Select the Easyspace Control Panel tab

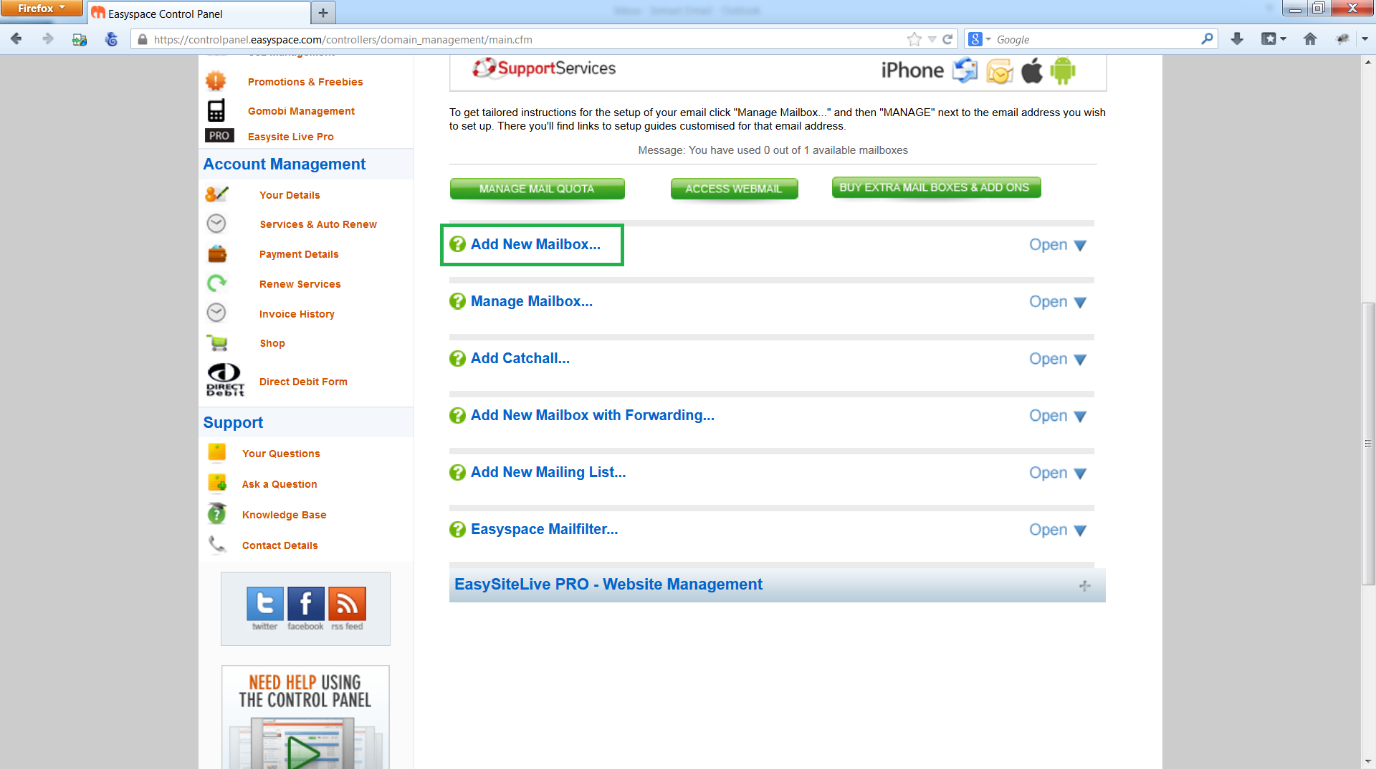(198, 14)
